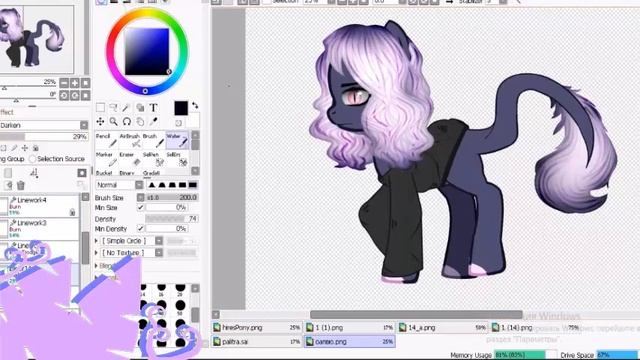Select the highlighted .png tab beside palitra.sai
The width and height of the screenshot is (640, 360).
pyautogui.click(x=350, y=341)
